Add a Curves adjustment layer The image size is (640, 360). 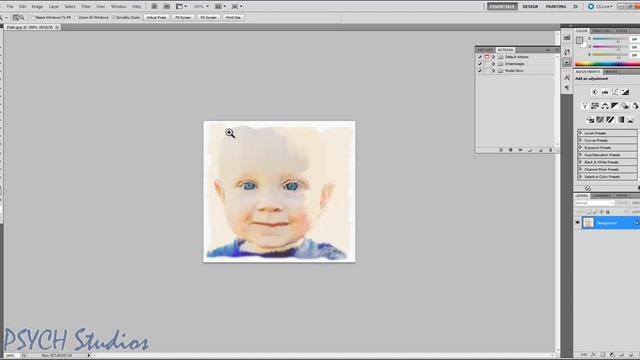(x=615, y=92)
